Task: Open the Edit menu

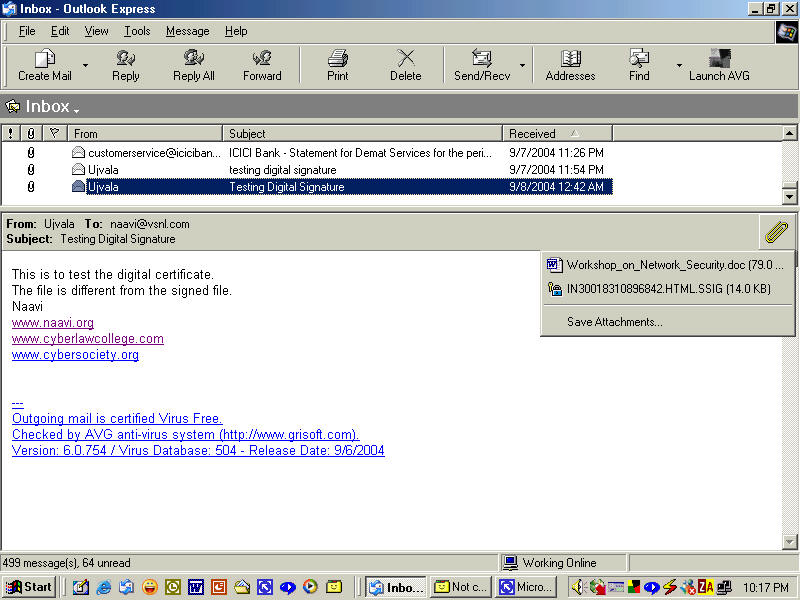Action: [x=60, y=31]
